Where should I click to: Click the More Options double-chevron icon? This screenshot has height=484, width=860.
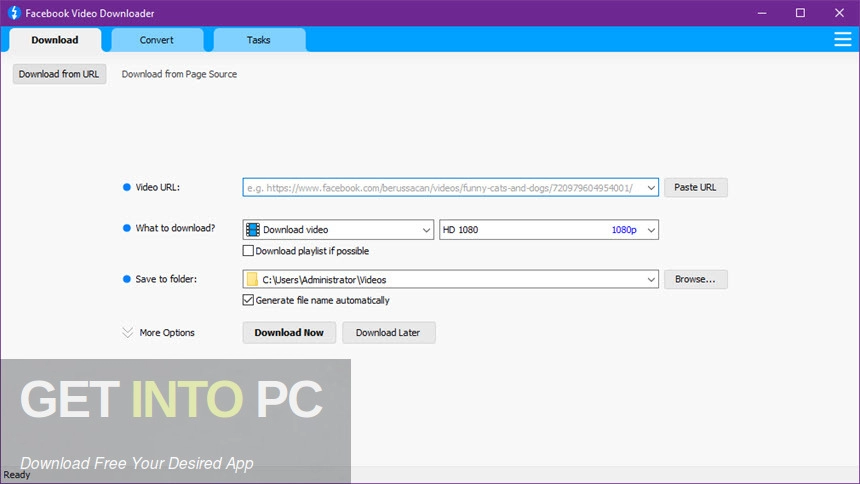(x=127, y=333)
